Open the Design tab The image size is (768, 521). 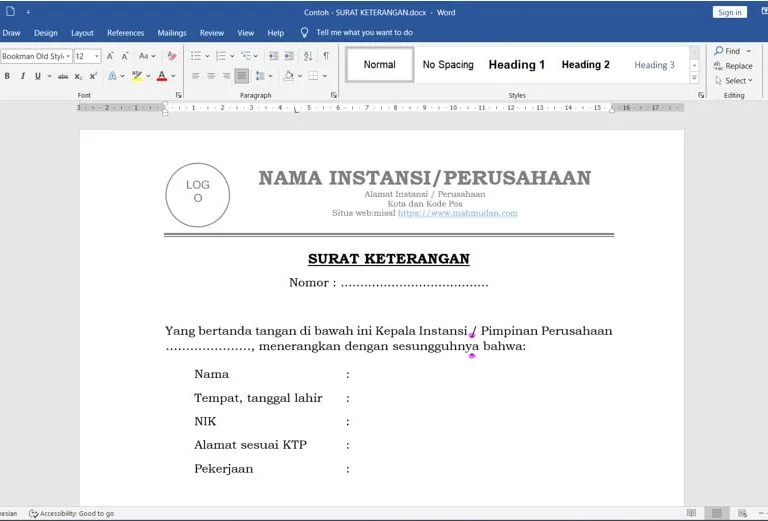[x=46, y=33]
